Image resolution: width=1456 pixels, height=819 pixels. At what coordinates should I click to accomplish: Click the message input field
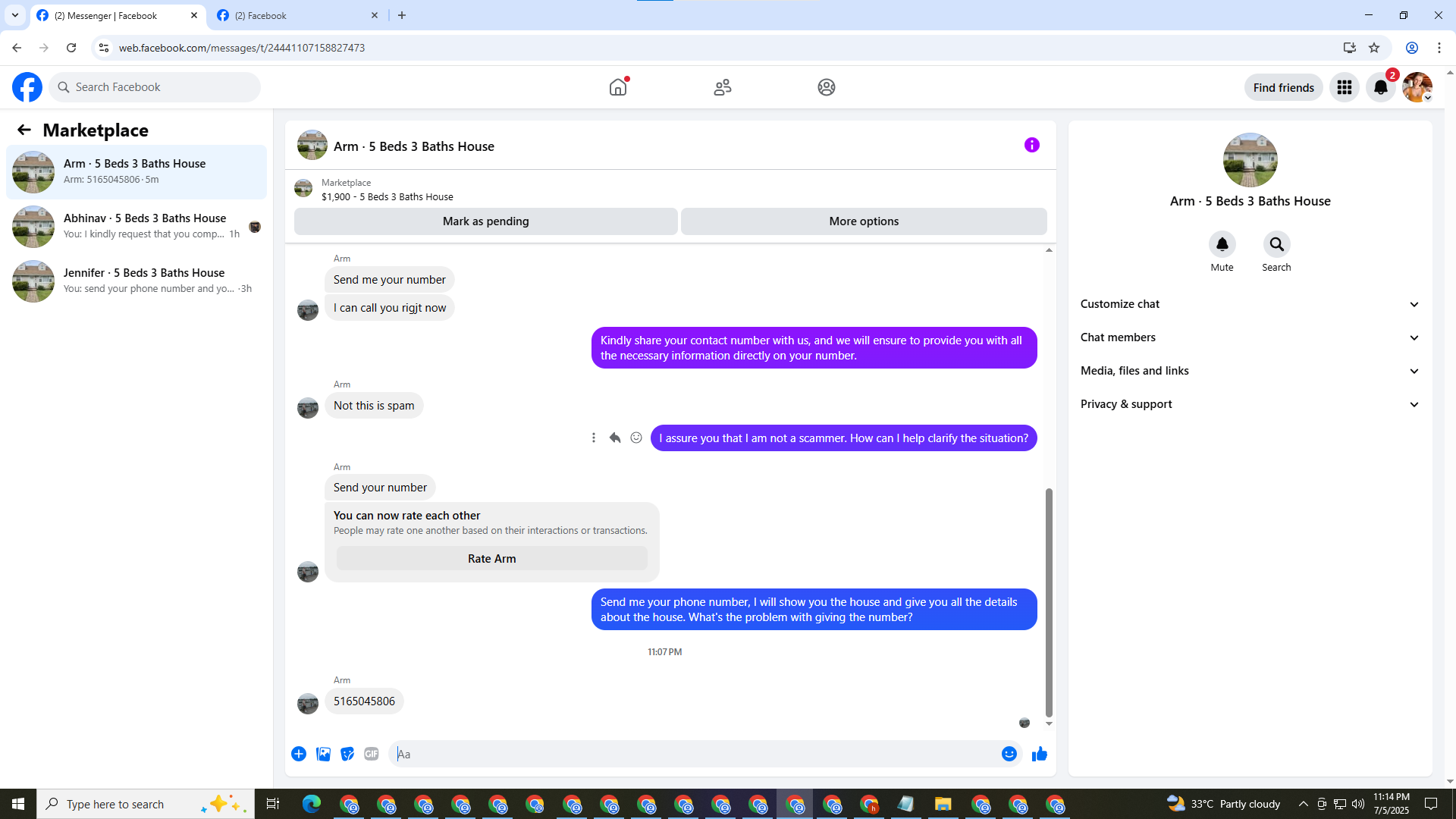tap(694, 754)
